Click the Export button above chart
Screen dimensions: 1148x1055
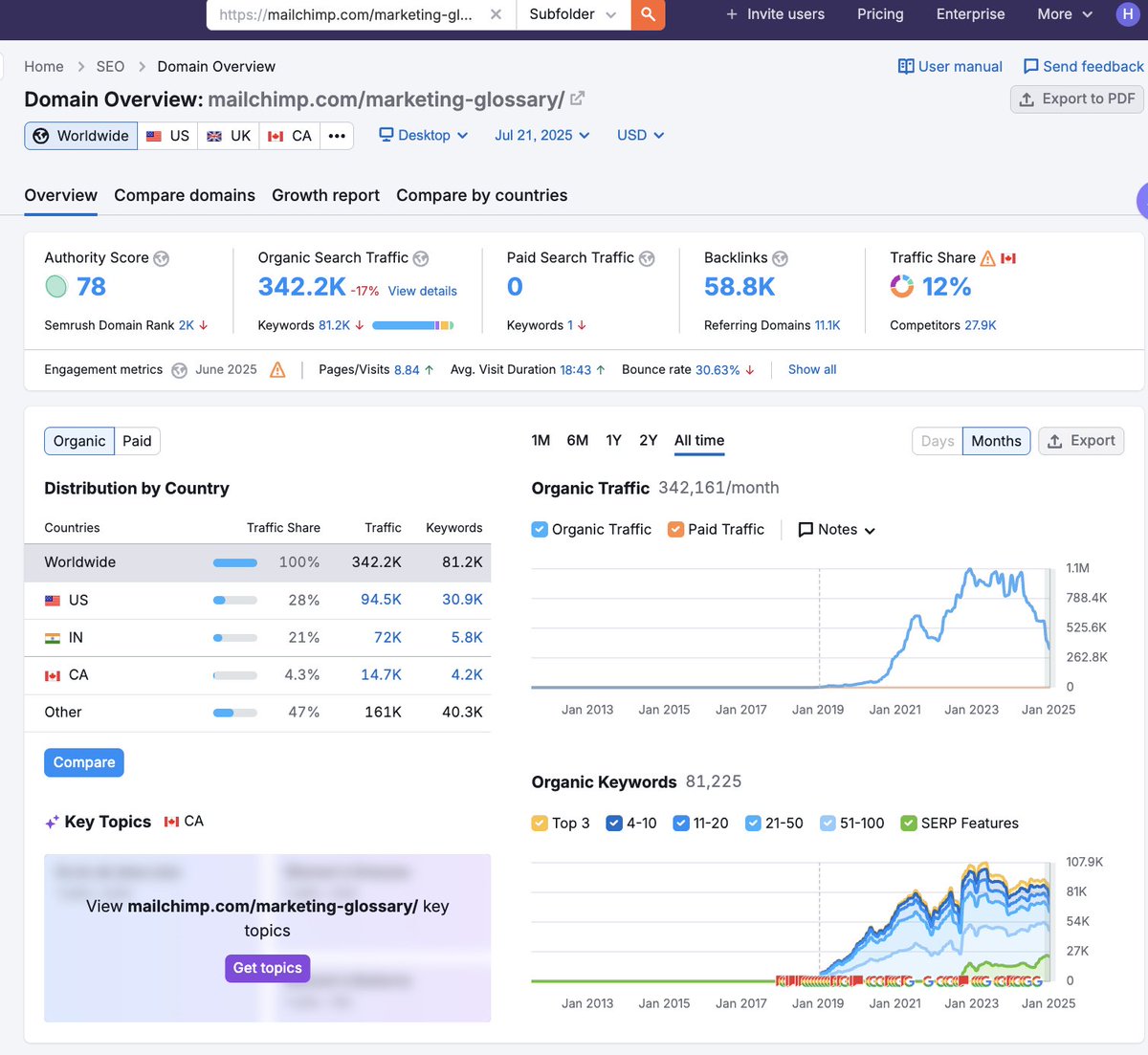1081,441
